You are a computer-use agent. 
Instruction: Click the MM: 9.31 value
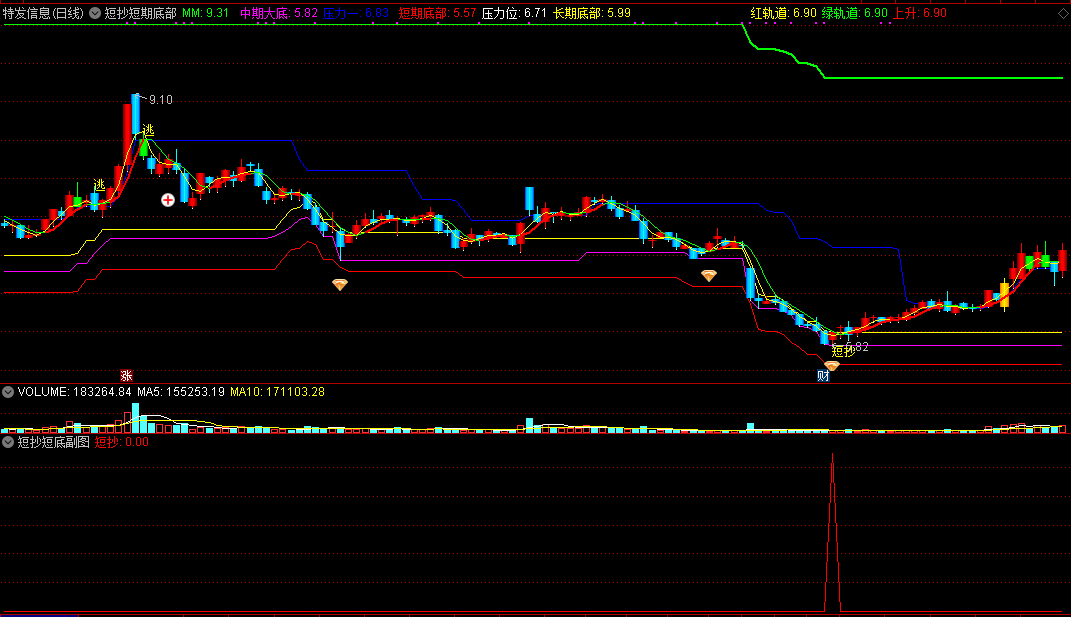(x=206, y=13)
